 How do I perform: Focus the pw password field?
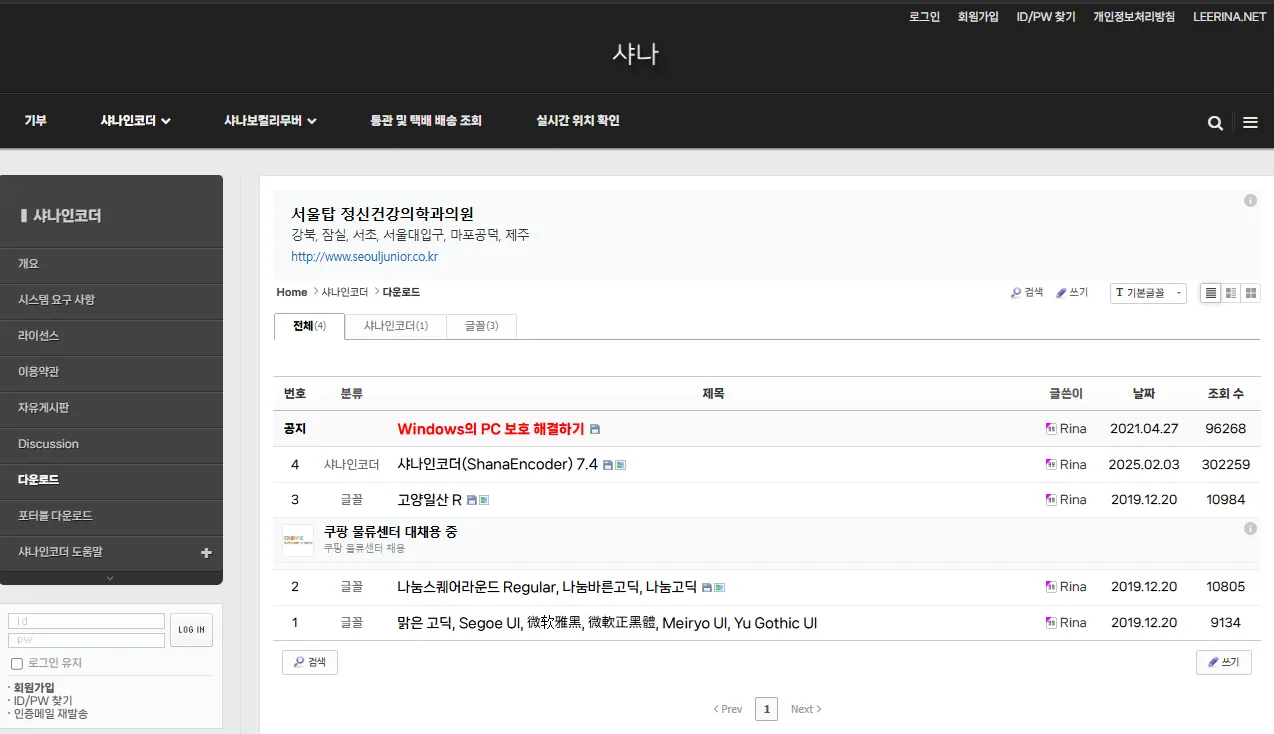coord(87,640)
